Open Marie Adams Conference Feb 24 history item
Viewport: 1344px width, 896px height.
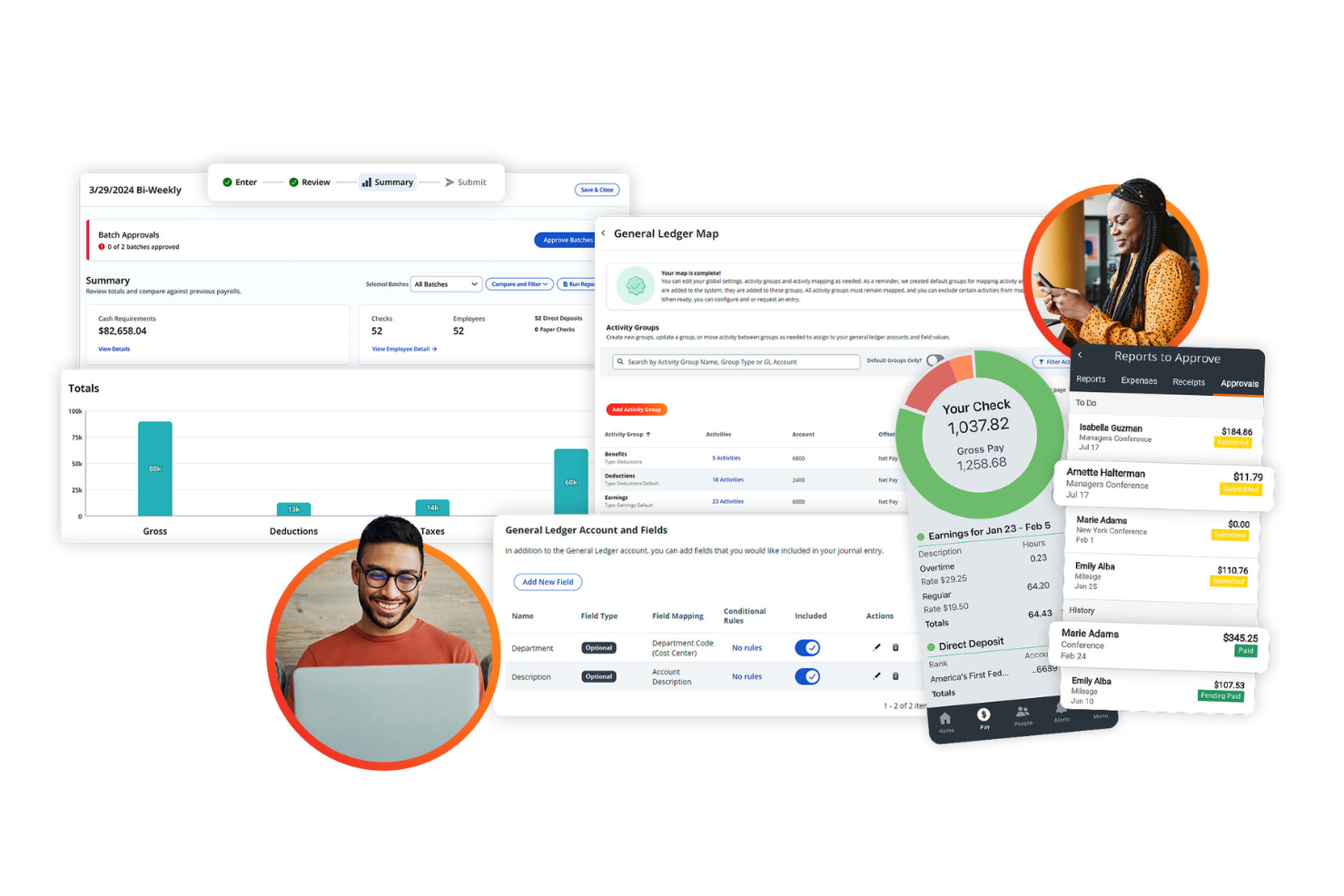[1160, 645]
